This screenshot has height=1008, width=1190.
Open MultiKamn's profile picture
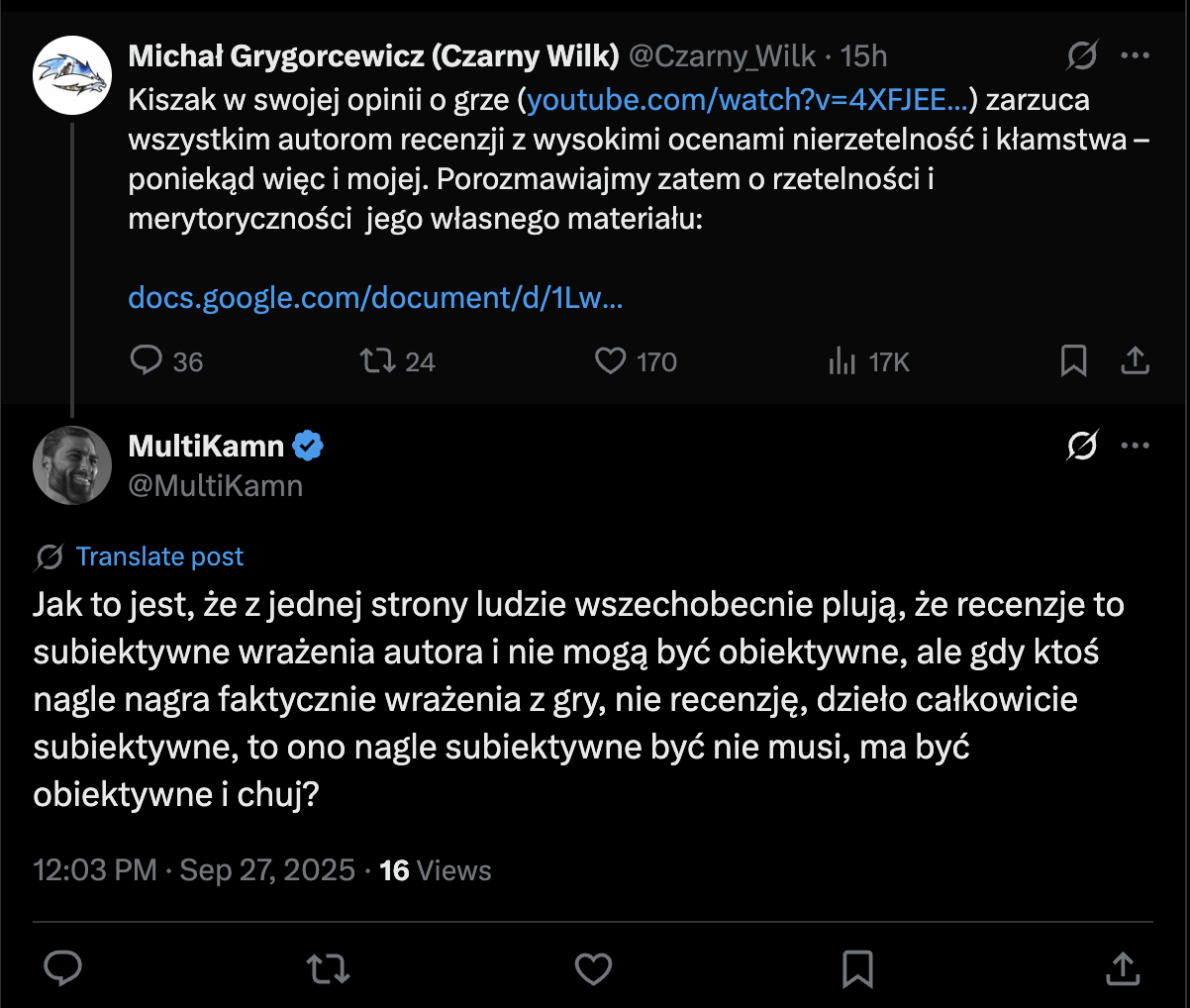coord(71,465)
